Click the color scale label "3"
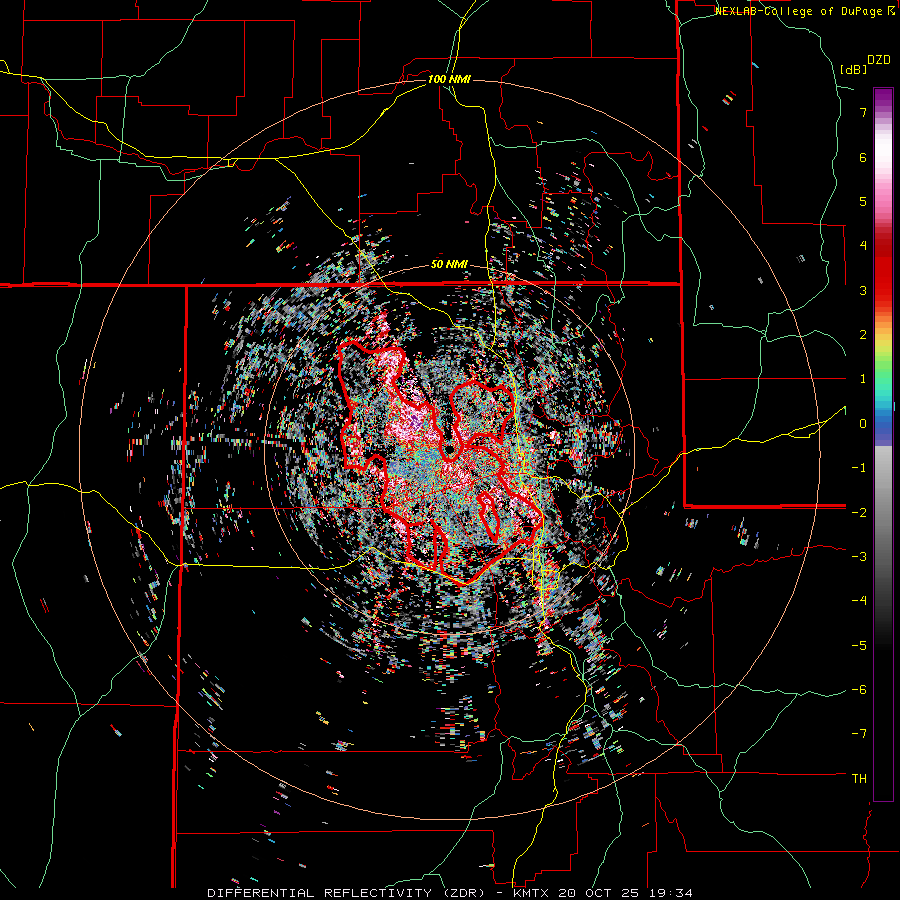This screenshot has width=900, height=900. click(x=863, y=290)
